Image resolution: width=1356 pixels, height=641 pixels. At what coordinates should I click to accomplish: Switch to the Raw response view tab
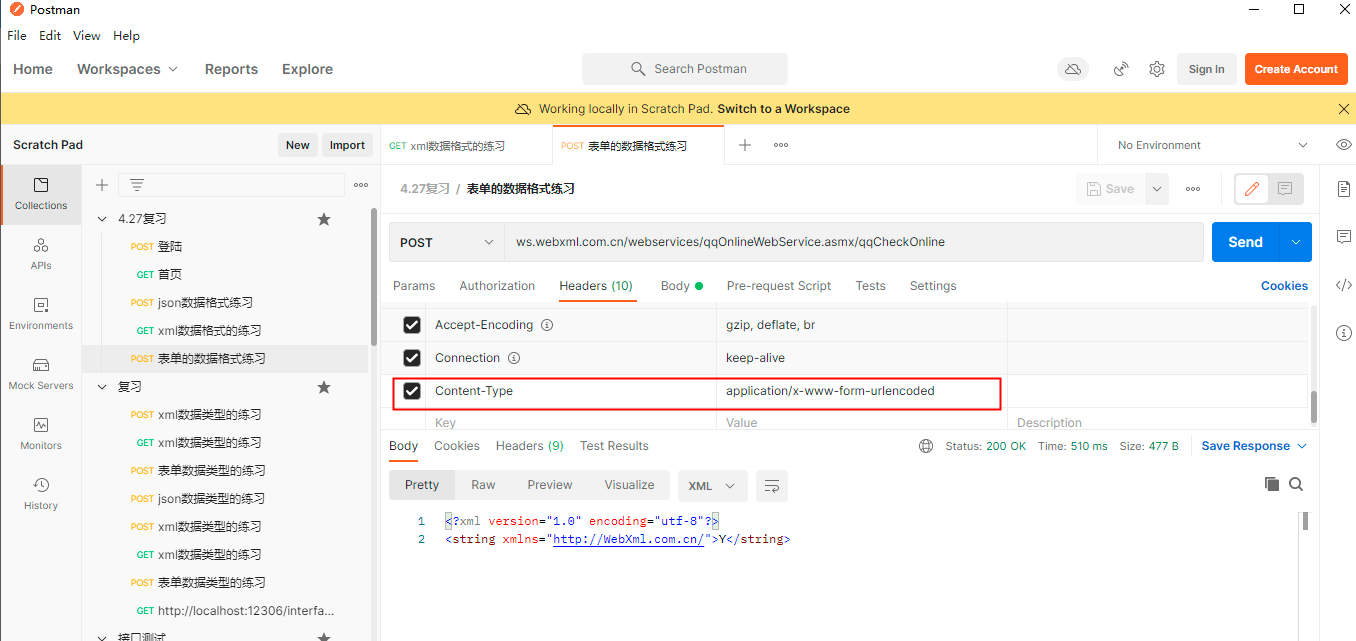pos(483,485)
